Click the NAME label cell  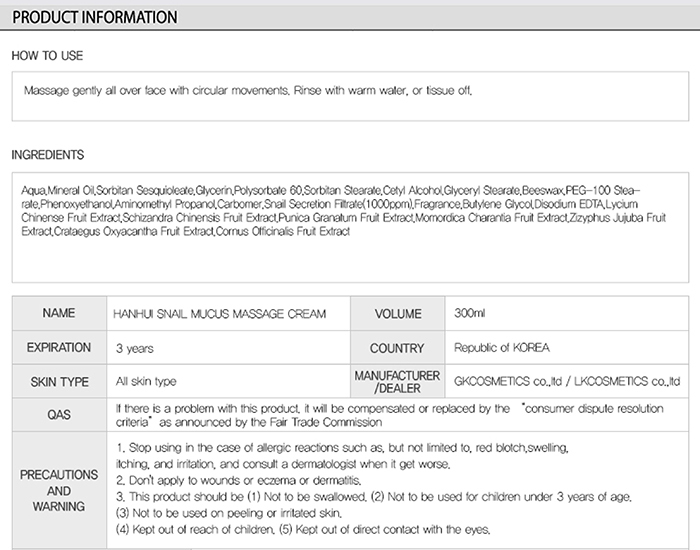pos(59,314)
